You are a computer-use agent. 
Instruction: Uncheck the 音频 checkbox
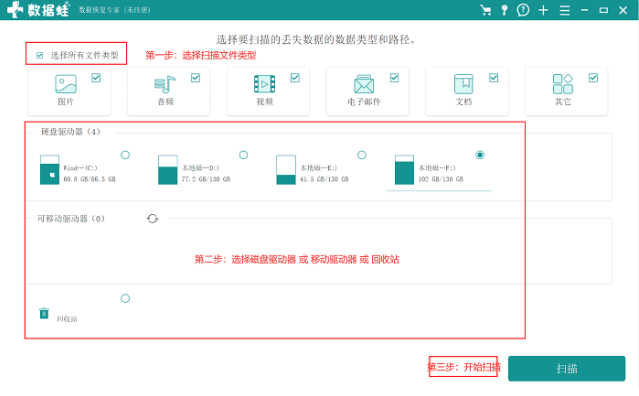(x=196, y=77)
